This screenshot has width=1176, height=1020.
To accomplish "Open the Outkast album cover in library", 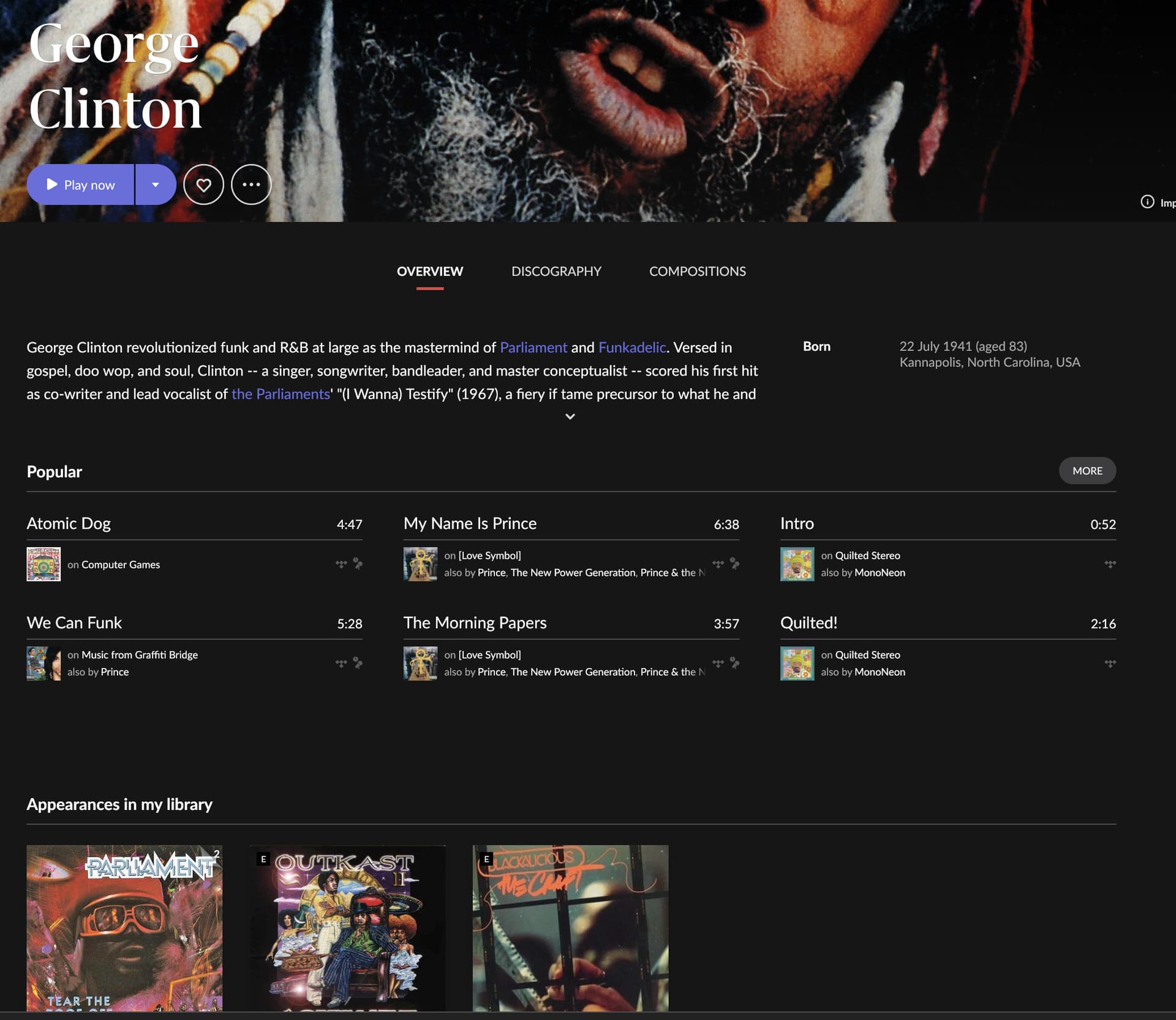I will (x=348, y=928).
